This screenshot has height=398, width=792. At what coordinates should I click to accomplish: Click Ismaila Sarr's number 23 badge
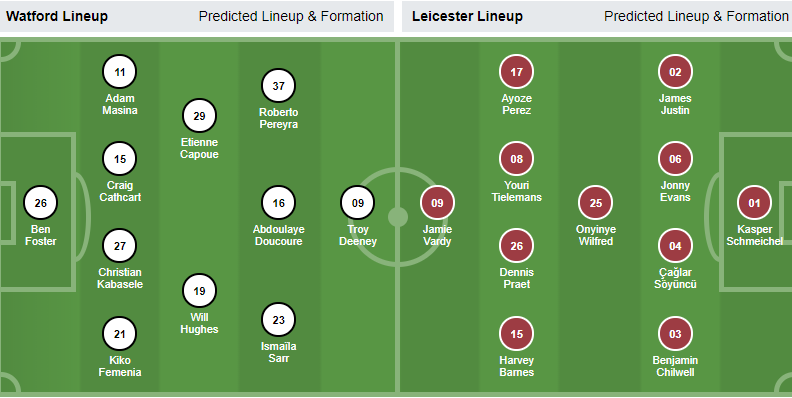278,320
